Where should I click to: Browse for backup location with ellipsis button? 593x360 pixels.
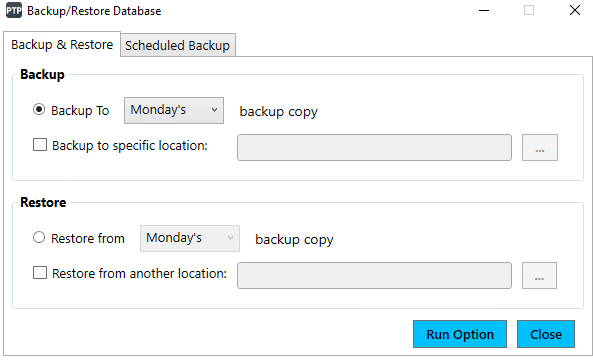(x=540, y=147)
